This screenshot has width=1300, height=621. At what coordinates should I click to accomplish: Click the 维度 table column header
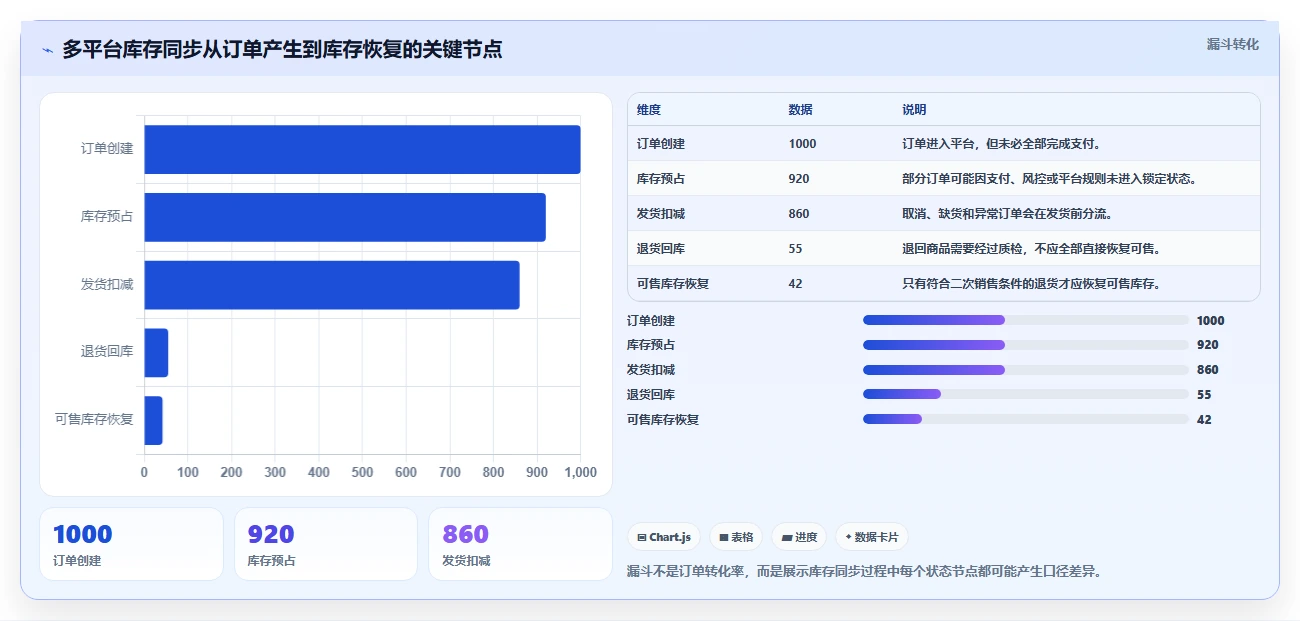(649, 110)
